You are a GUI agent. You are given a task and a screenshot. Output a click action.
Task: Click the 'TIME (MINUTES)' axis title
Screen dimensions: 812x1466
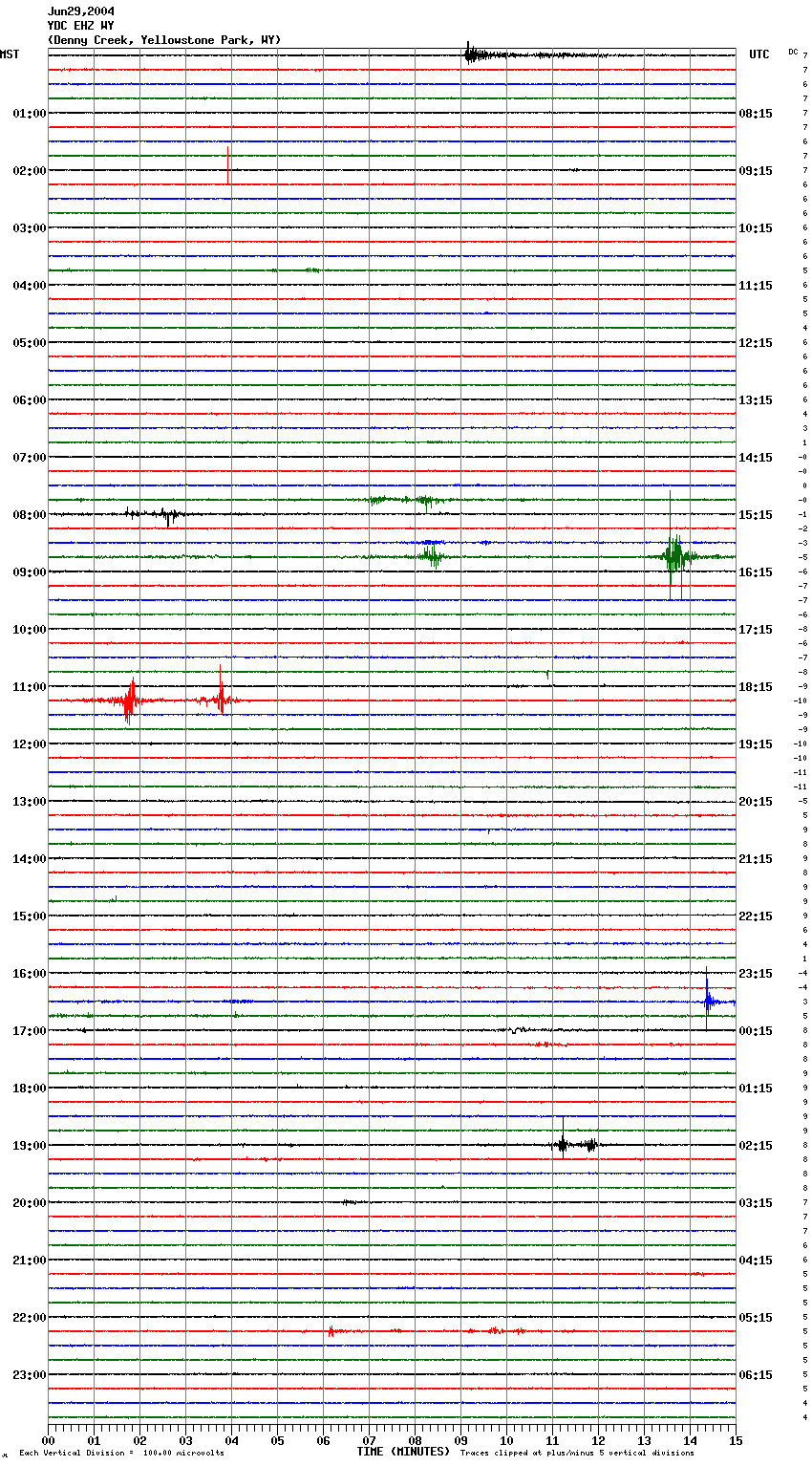(x=403, y=1452)
